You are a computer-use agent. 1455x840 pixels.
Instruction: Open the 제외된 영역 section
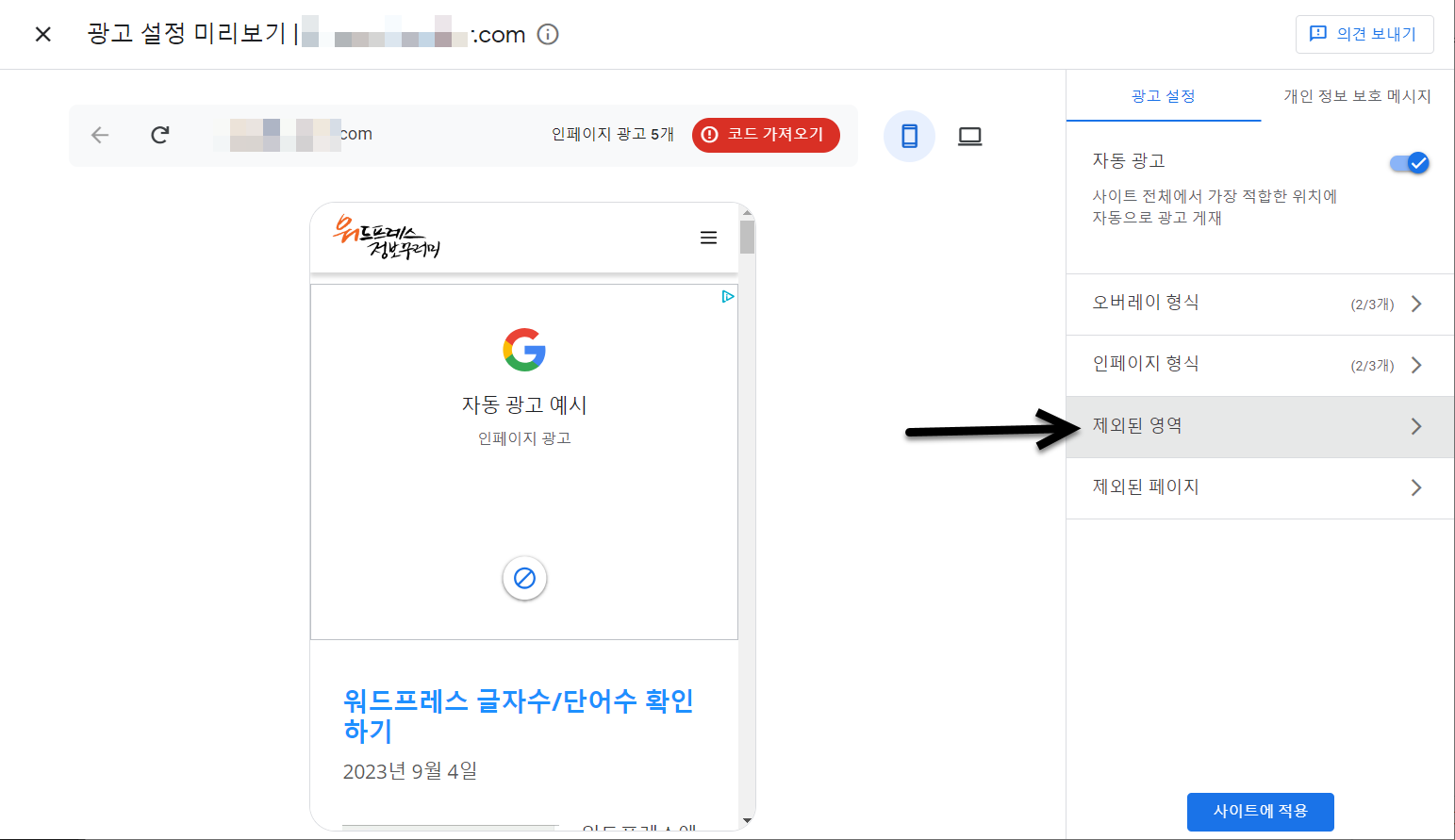click(x=1260, y=426)
